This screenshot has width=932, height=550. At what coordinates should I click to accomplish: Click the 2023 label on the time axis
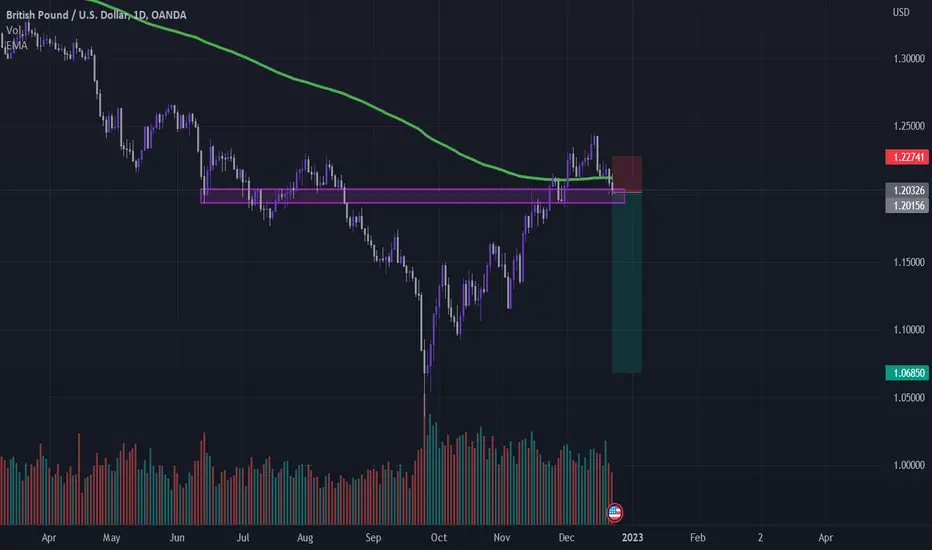click(632, 538)
